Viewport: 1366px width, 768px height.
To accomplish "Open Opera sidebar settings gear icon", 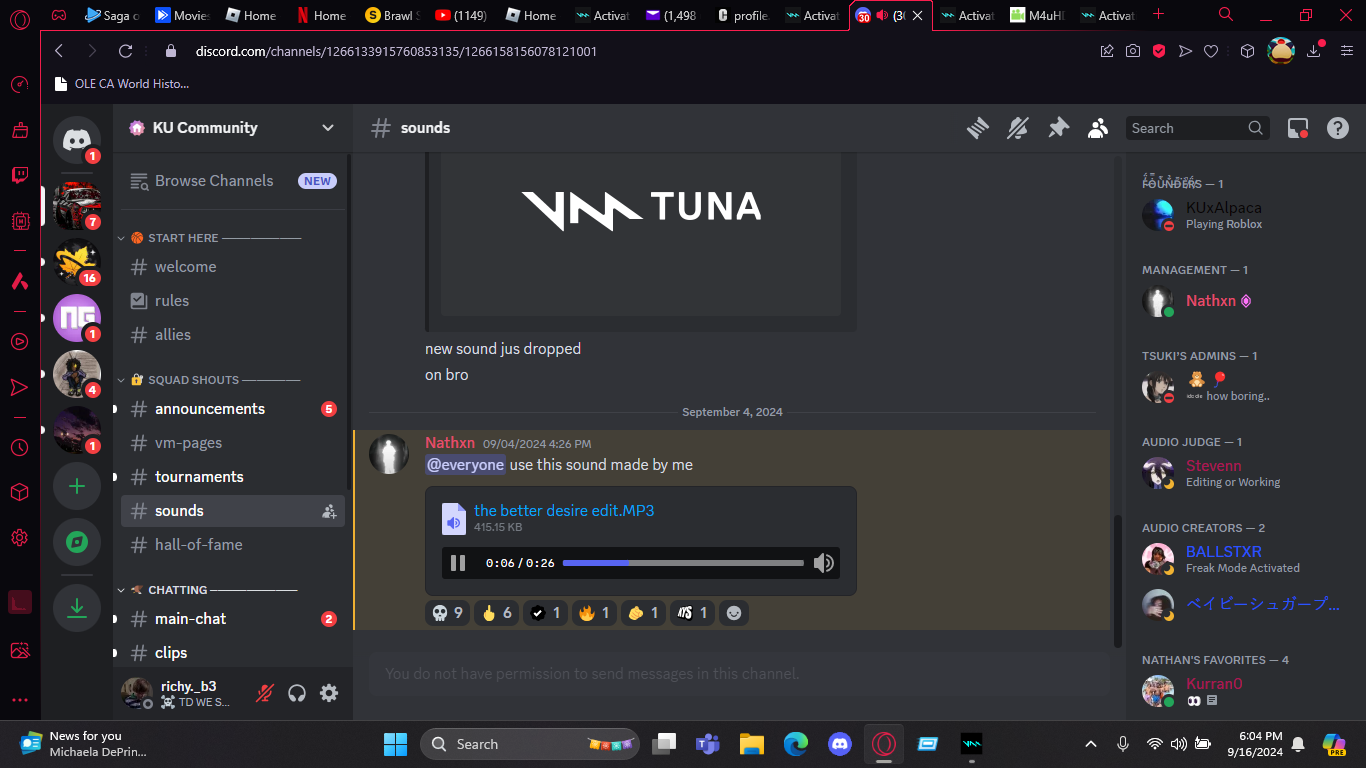I will (x=20, y=537).
